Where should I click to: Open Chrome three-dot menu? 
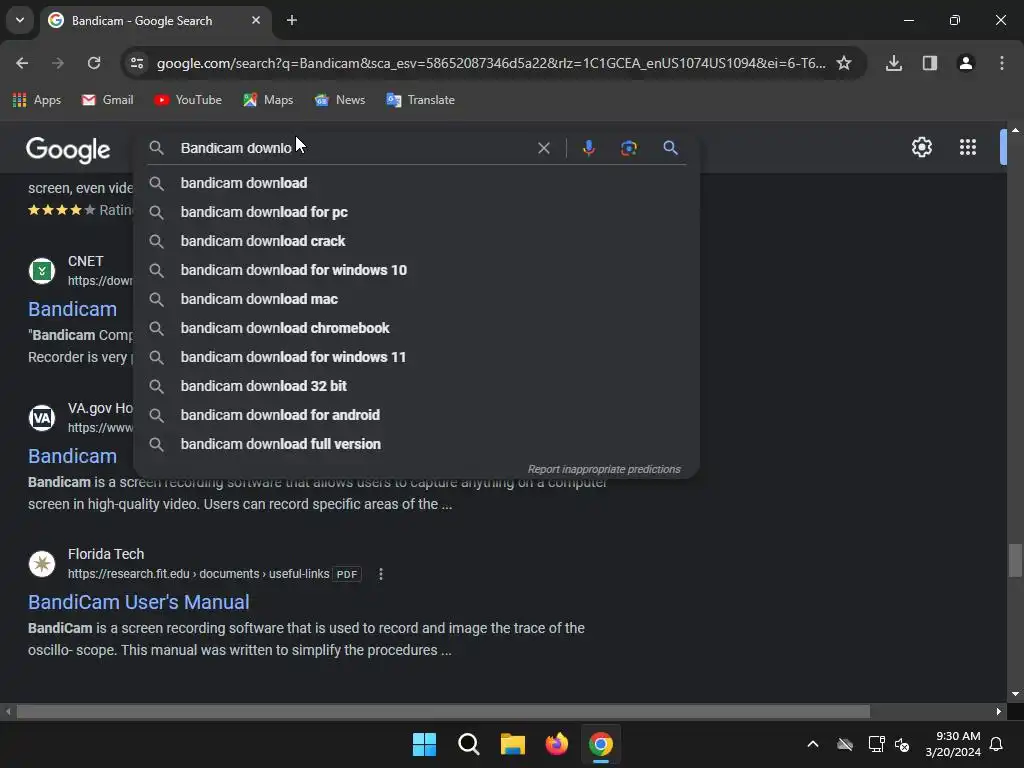(1002, 63)
